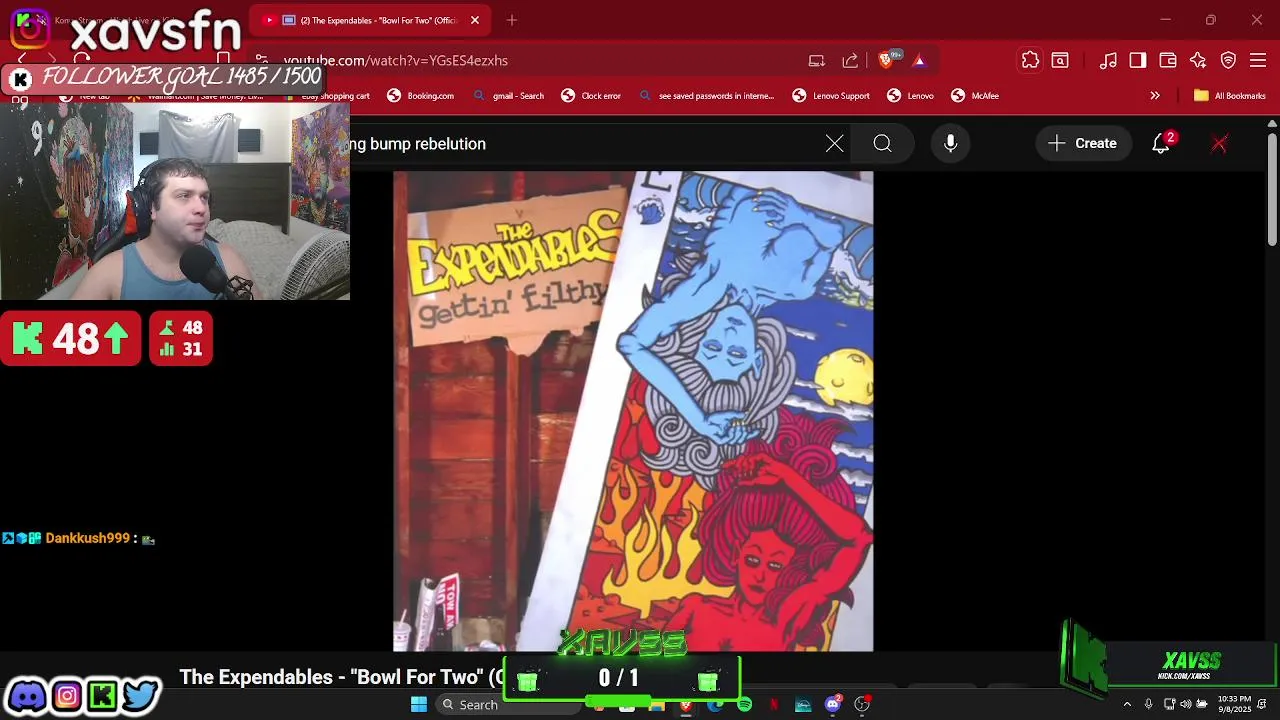Show hidden system tray icons

pyautogui.click(x=1127, y=705)
